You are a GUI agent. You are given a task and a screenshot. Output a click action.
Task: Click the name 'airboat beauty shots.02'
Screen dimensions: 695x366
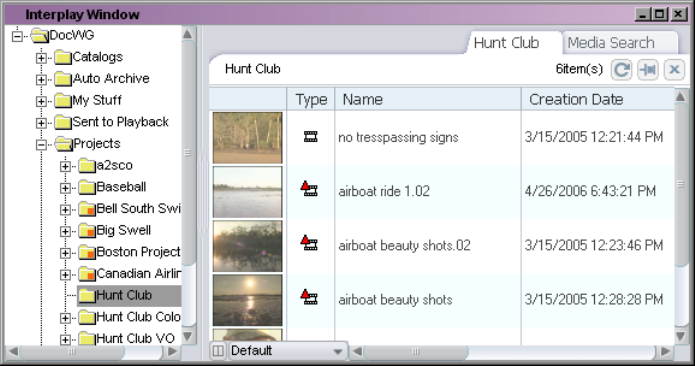404,245
